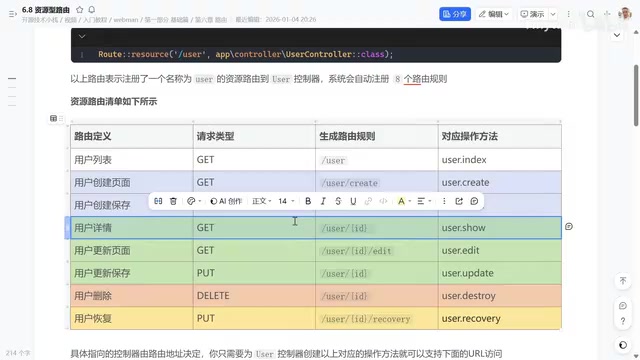
Task: Toggle strikethrough formatting
Action: tap(338, 201)
